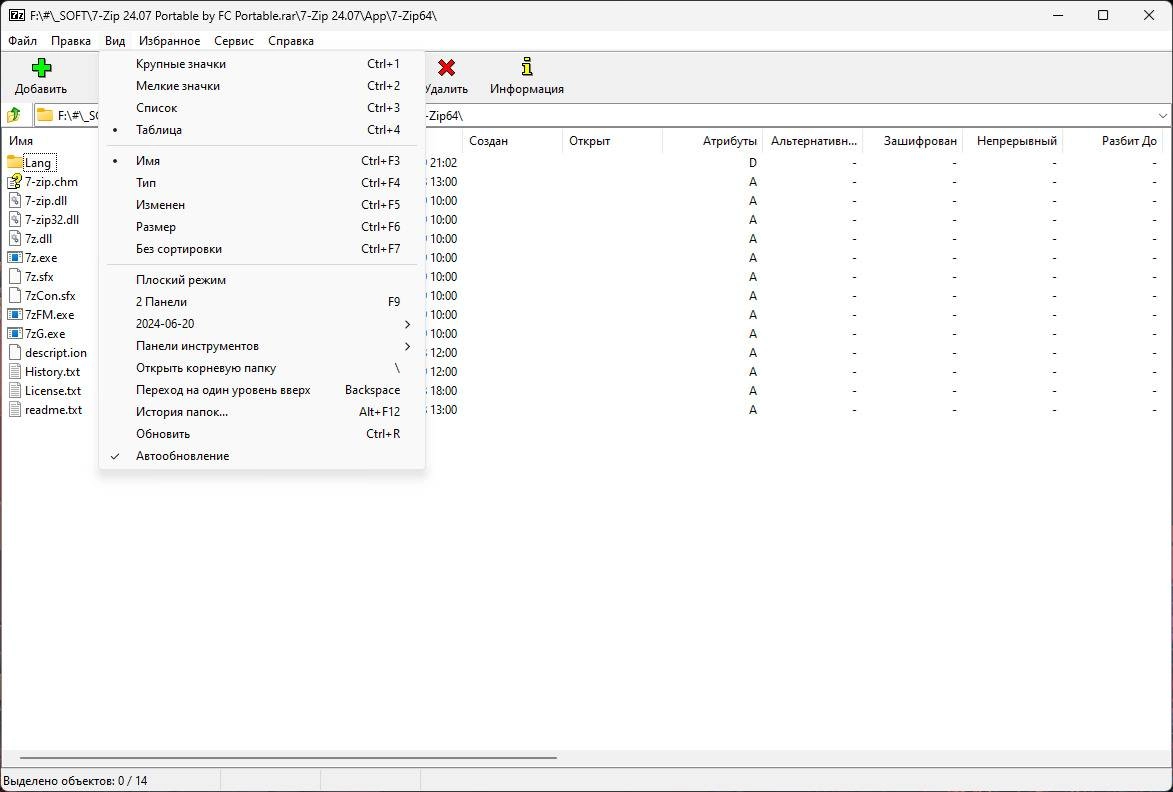Expand the Toolbars (Панели инструментов) submenu
Screen dimensions: 1173x792
pos(262,346)
